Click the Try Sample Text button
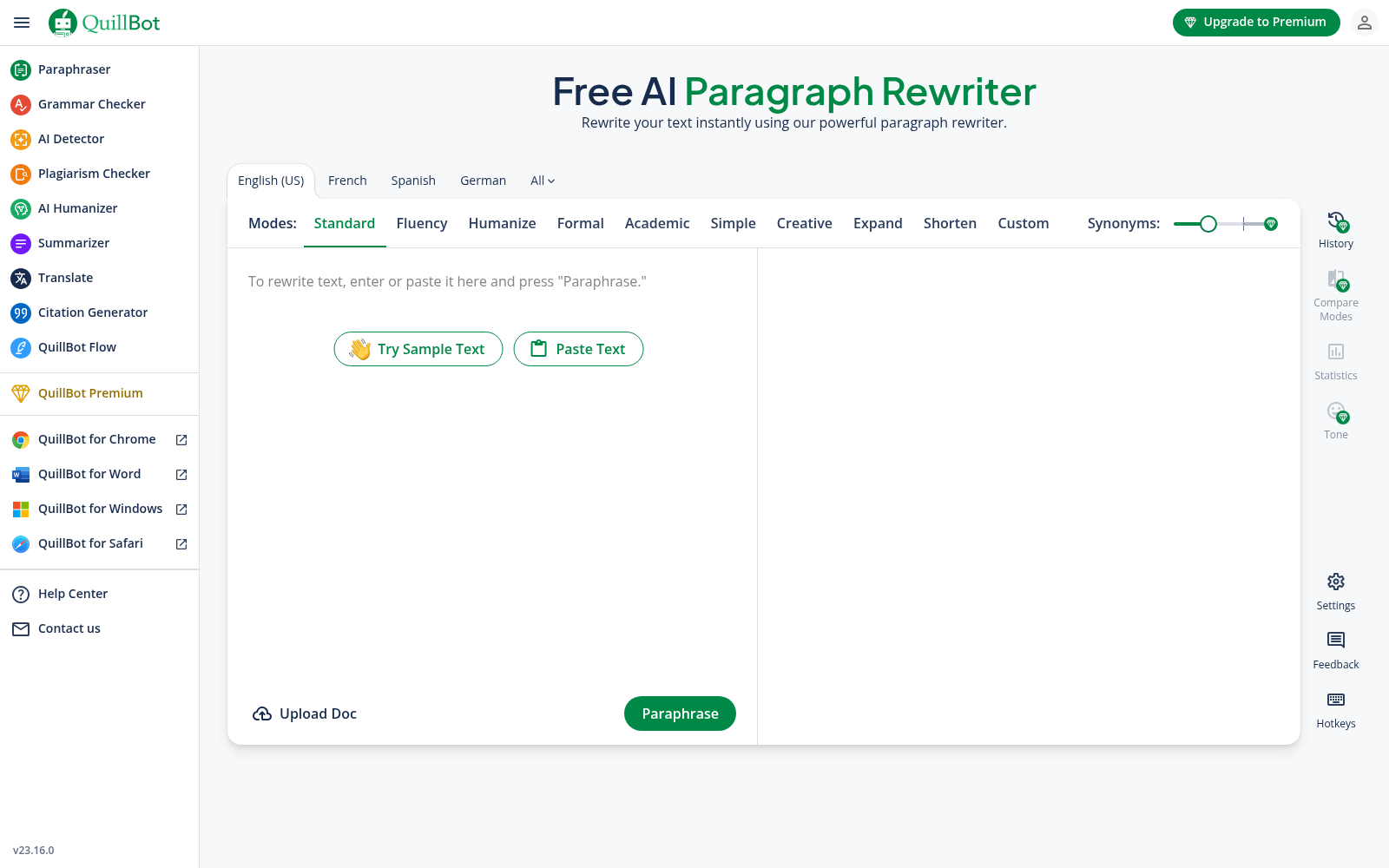 [x=418, y=349]
